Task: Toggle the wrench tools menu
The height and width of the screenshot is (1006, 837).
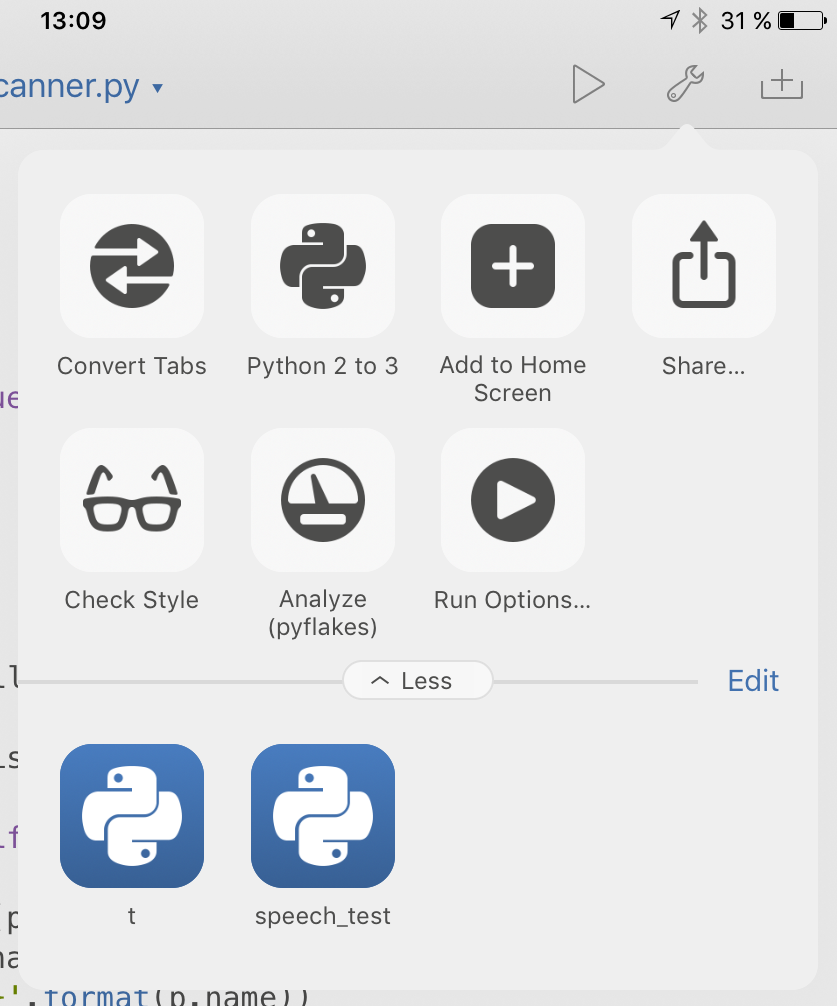Action: pos(685,85)
